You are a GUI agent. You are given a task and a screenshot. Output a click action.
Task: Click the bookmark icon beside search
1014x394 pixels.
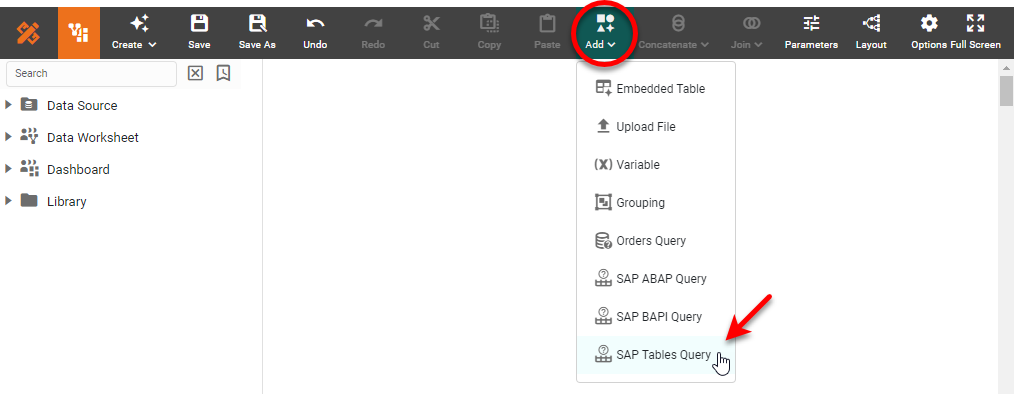tap(223, 73)
